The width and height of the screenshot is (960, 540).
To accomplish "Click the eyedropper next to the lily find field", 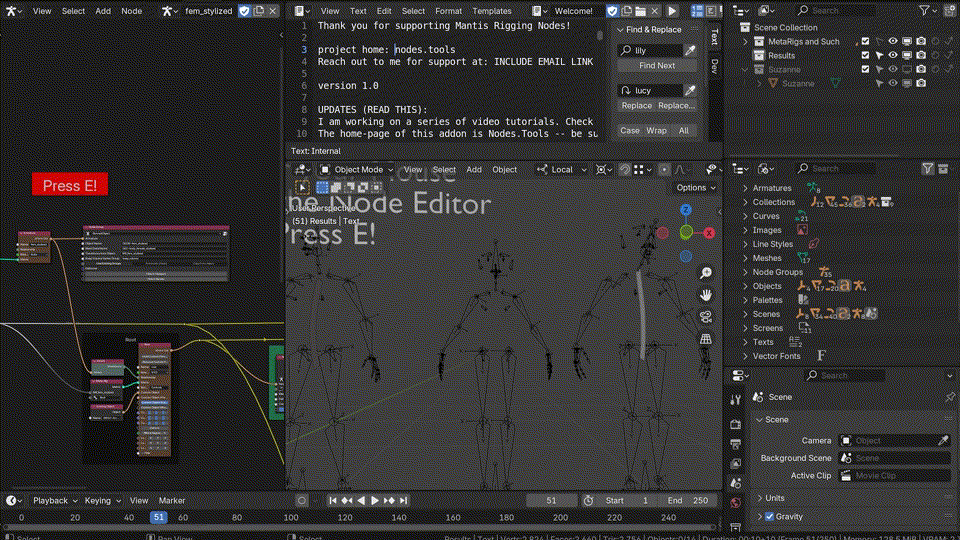I will pyautogui.click(x=690, y=50).
